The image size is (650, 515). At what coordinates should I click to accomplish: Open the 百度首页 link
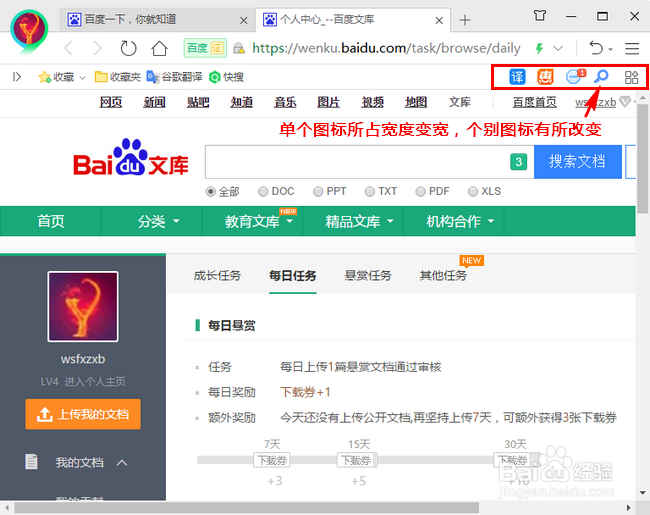tap(534, 102)
